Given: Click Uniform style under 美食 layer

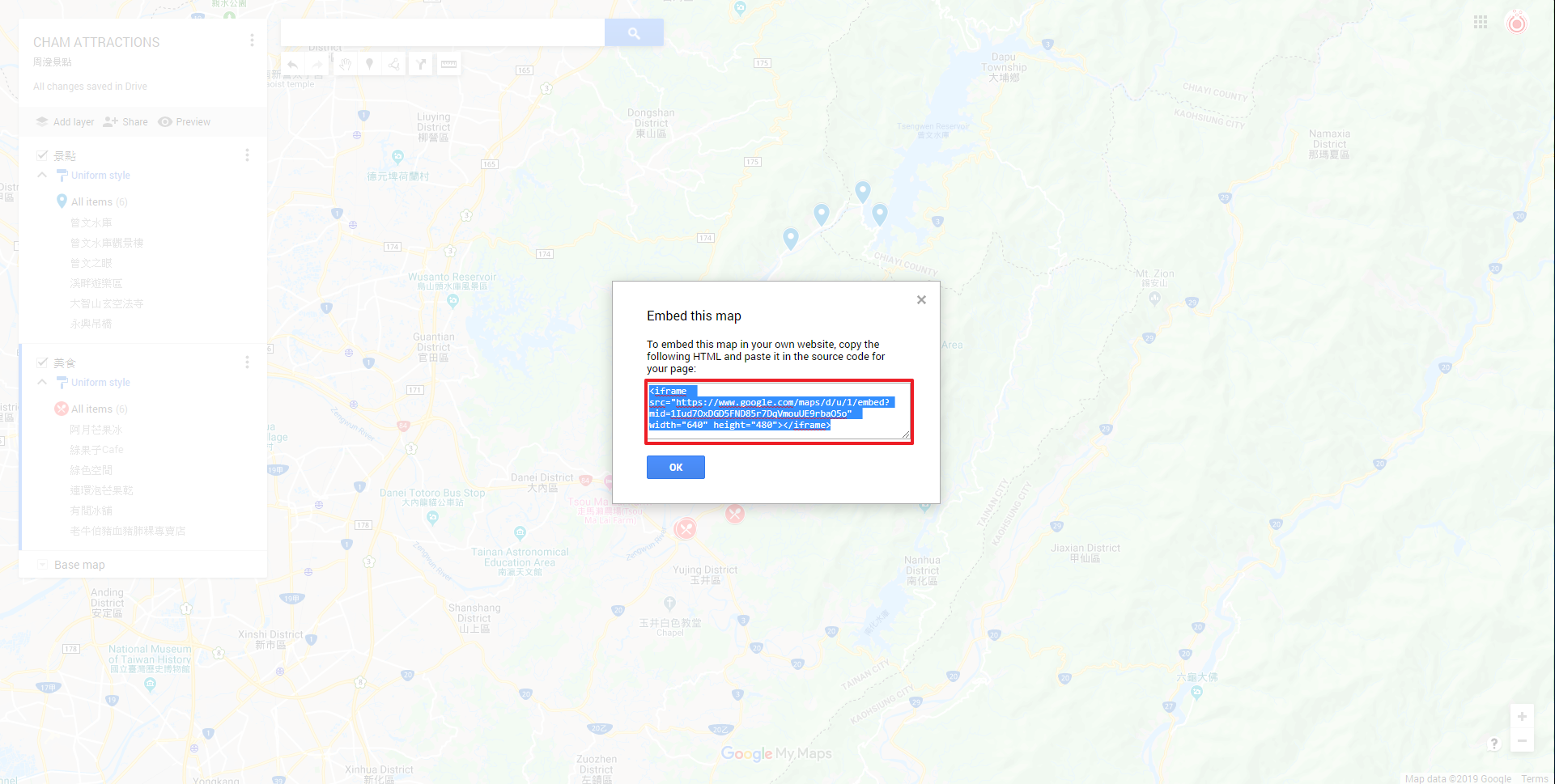Looking at the screenshot, I should [100, 383].
